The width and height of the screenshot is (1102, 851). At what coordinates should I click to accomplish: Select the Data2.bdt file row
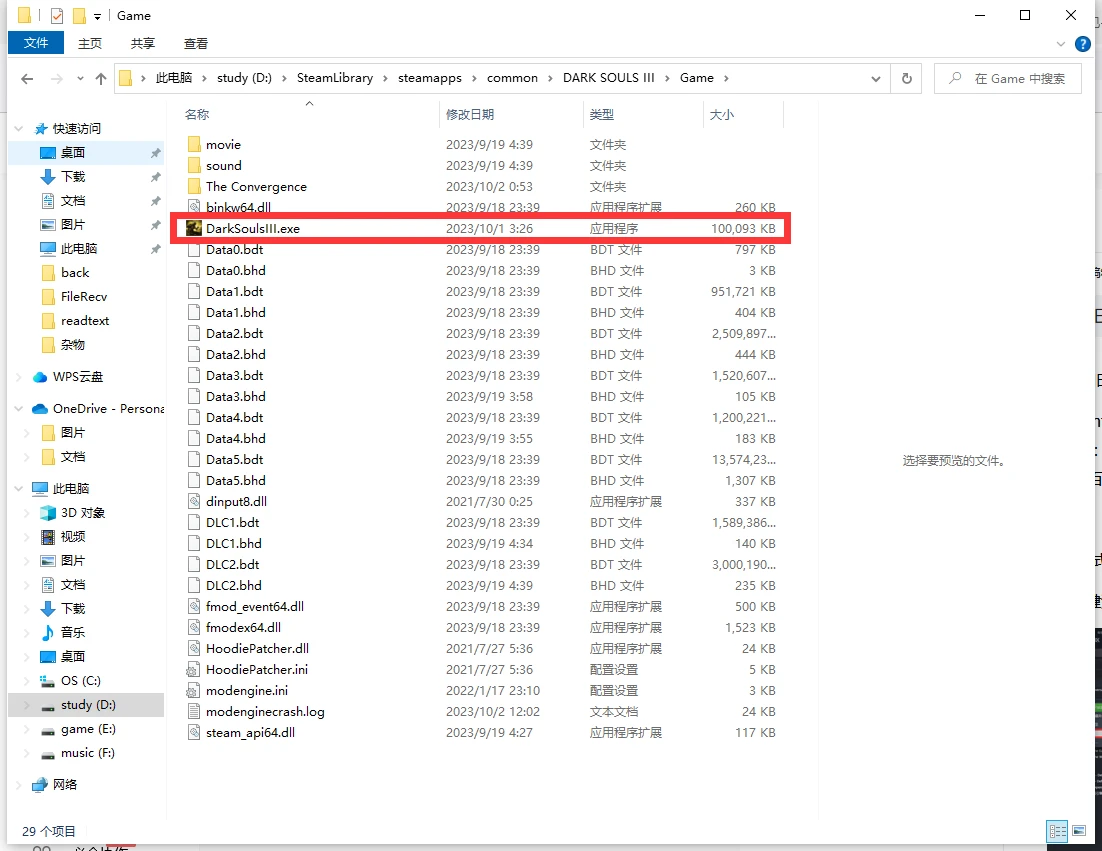pyautogui.click(x=481, y=334)
